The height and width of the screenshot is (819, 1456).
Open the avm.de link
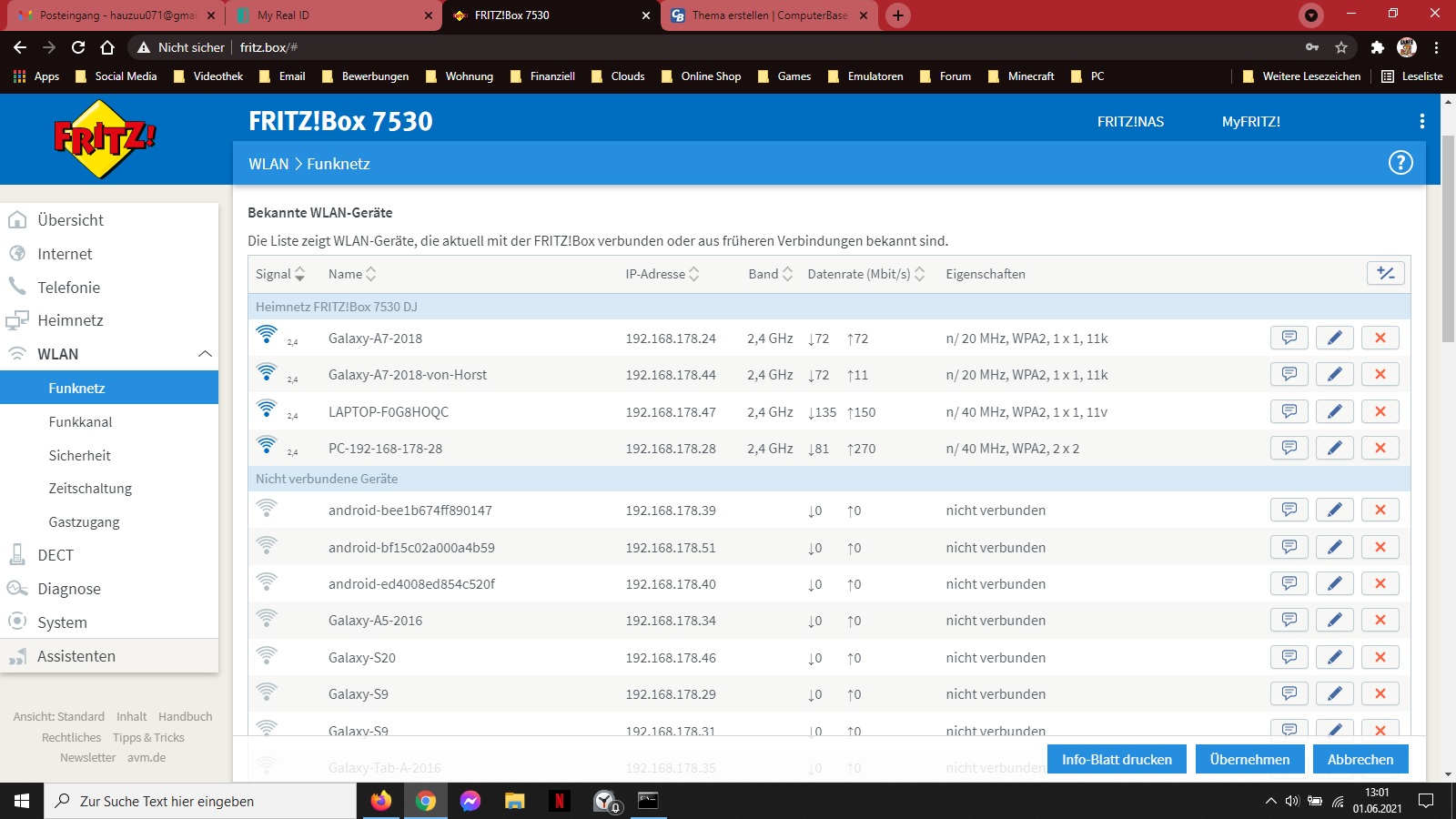147,758
